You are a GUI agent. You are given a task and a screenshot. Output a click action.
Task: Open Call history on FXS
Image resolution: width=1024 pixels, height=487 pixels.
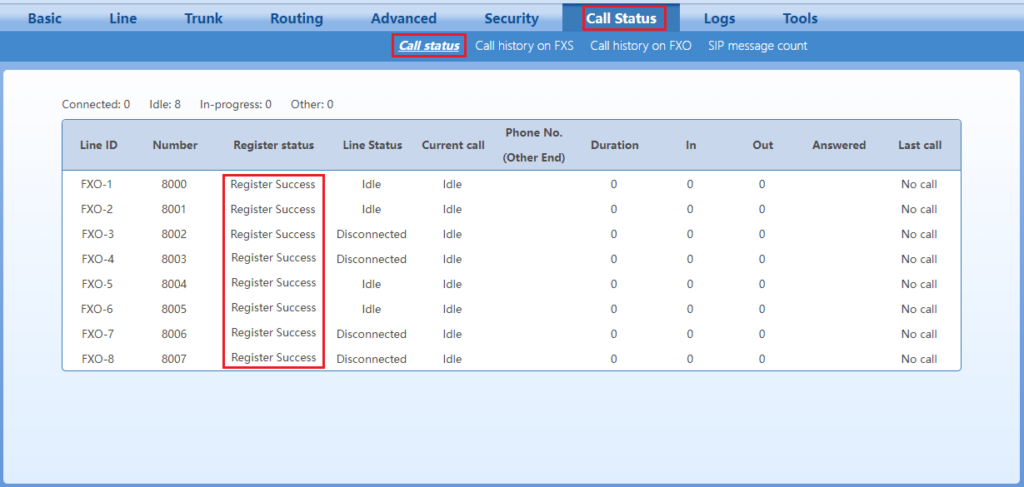tap(524, 46)
